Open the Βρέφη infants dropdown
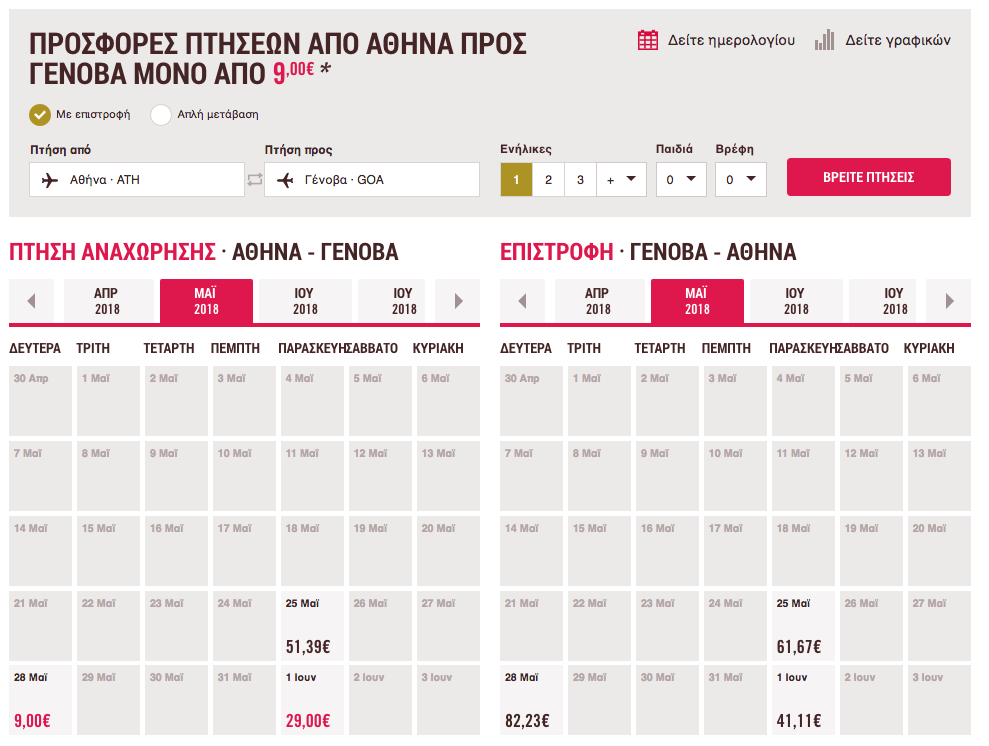Screen dimensions: 989x746 click(x=740, y=180)
